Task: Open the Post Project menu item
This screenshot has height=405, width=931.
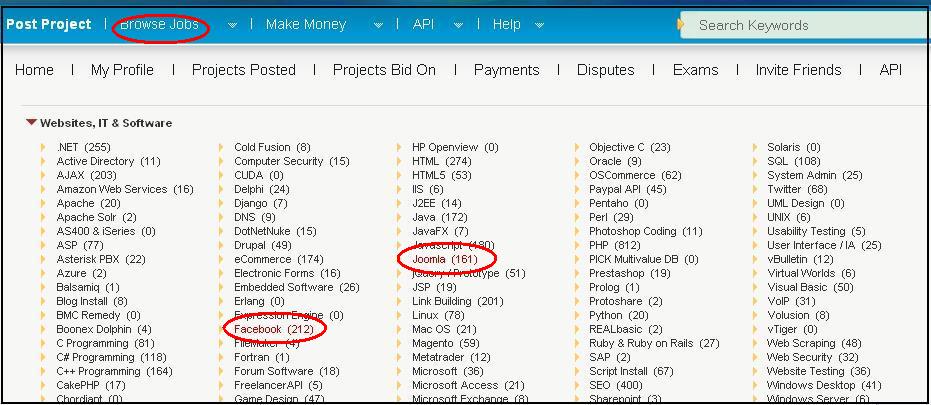Action: click(49, 24)
